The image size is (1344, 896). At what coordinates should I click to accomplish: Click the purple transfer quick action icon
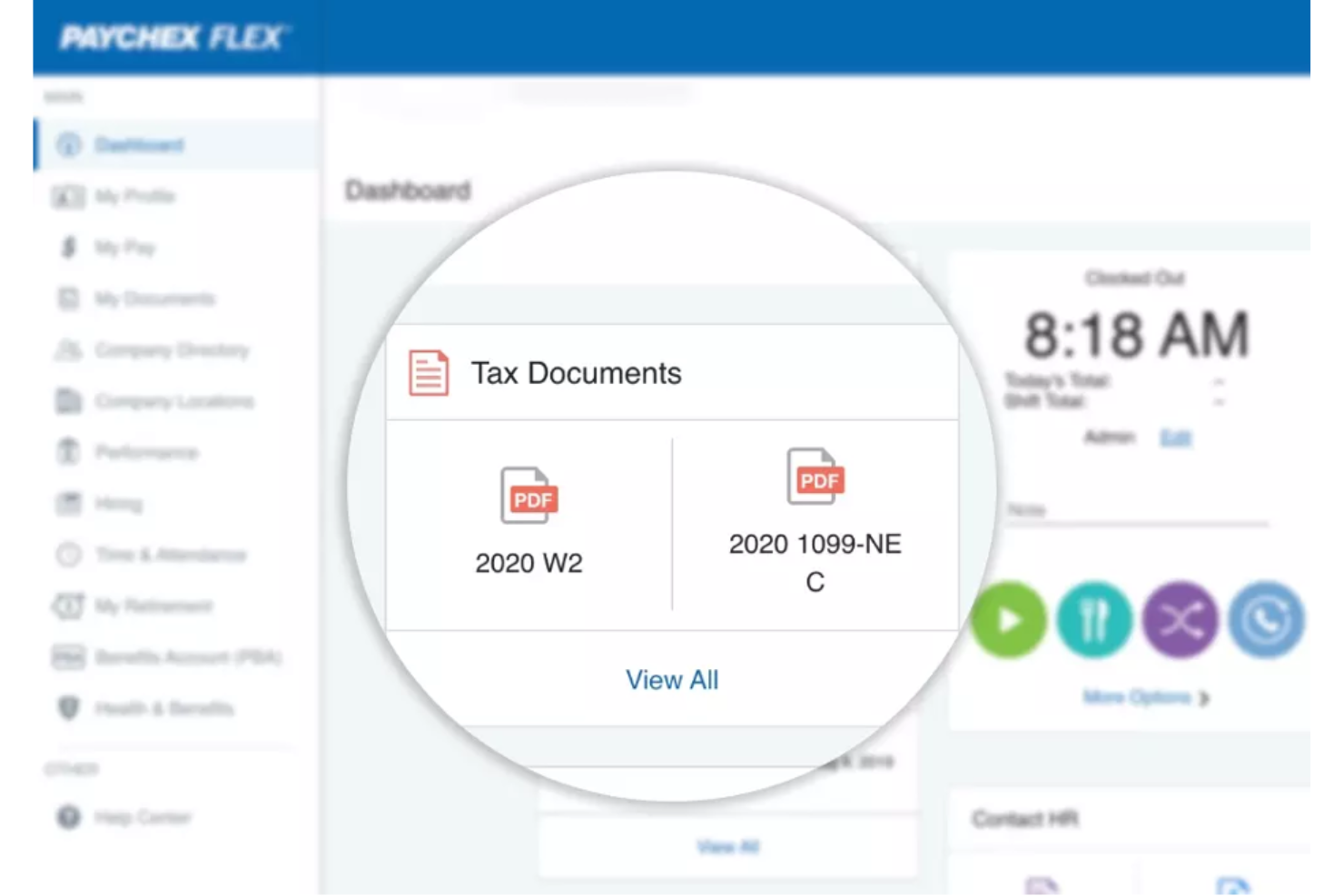click(1180, 620)
